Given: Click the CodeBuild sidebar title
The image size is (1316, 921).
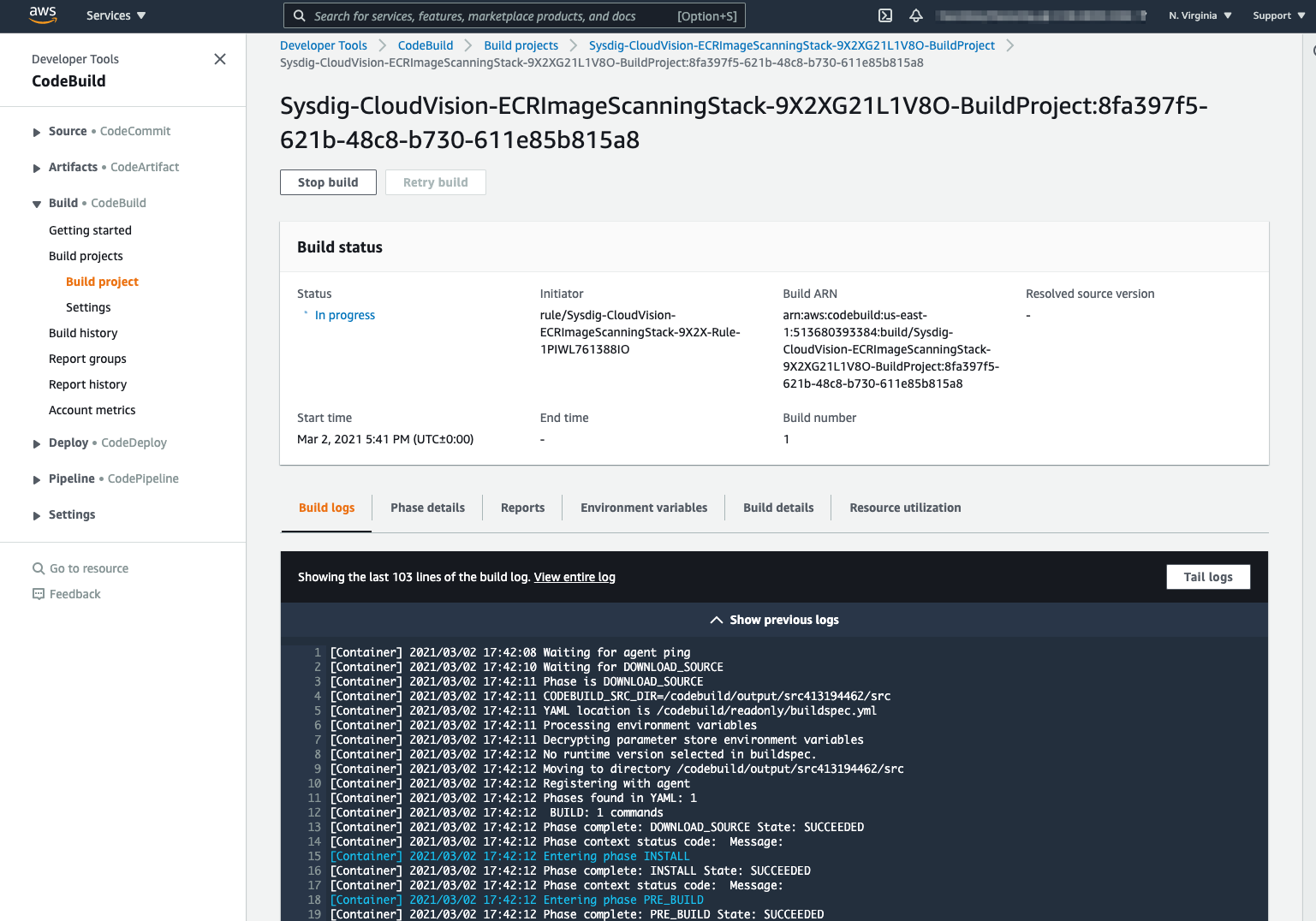Looking at the screenshot, I should [68, 81].
